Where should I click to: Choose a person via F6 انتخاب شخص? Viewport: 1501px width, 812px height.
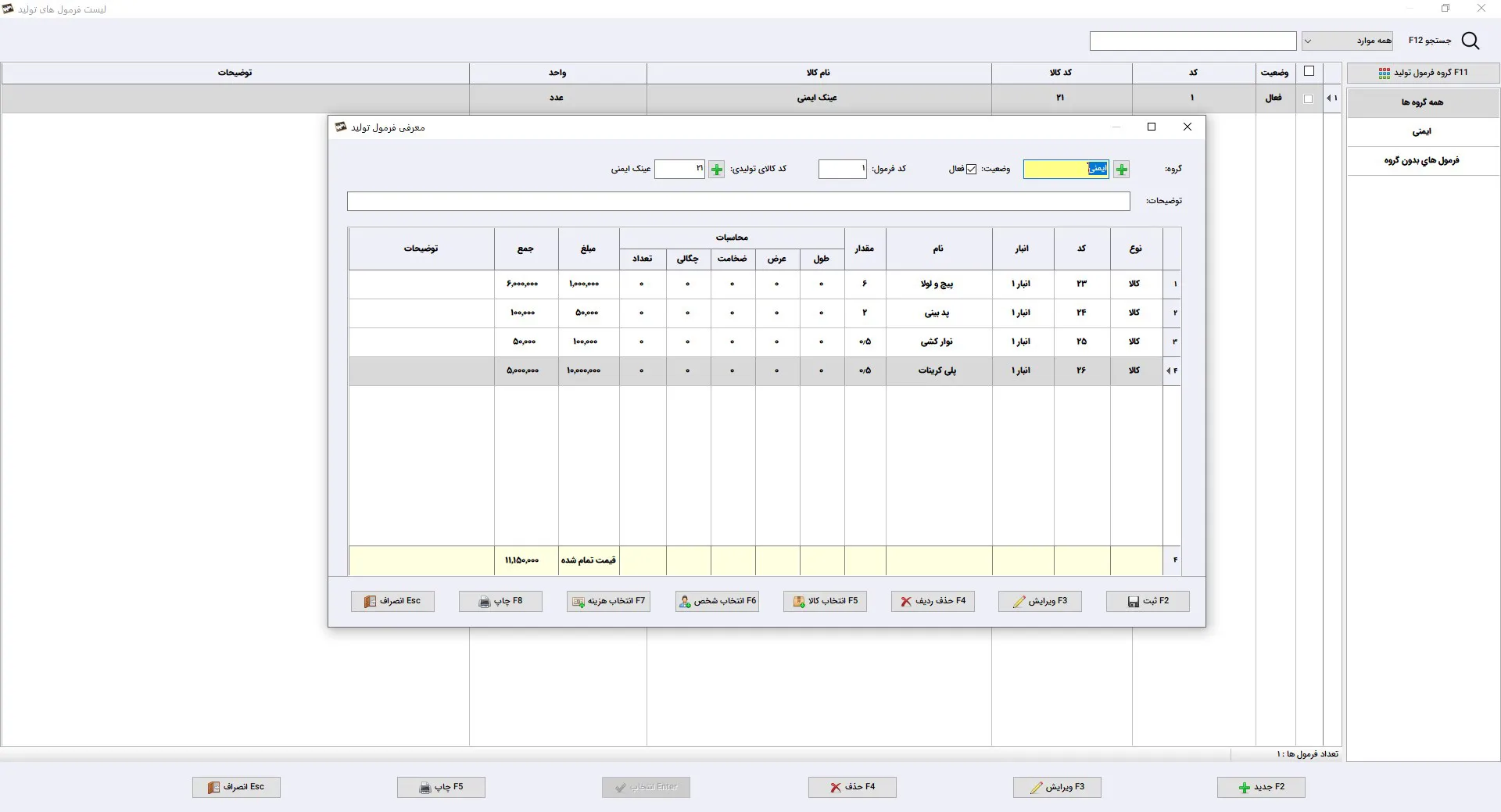(717, 601)
